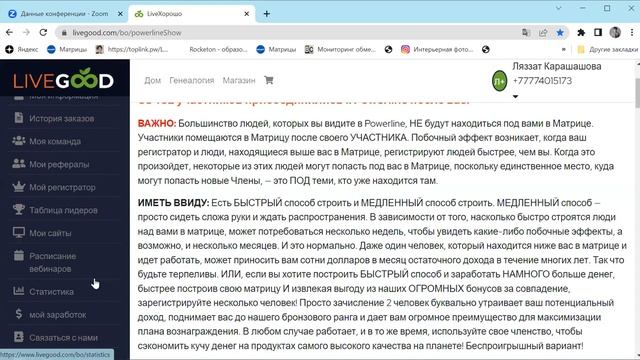Expand the user account dropdown arrow
Screen dimensions: 640x360
515,97
